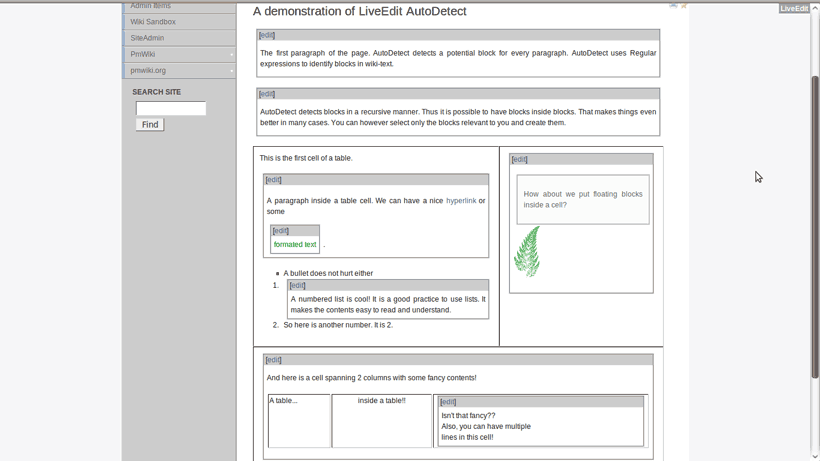
Task: Click the green 'formated text'
Action: 295,245
